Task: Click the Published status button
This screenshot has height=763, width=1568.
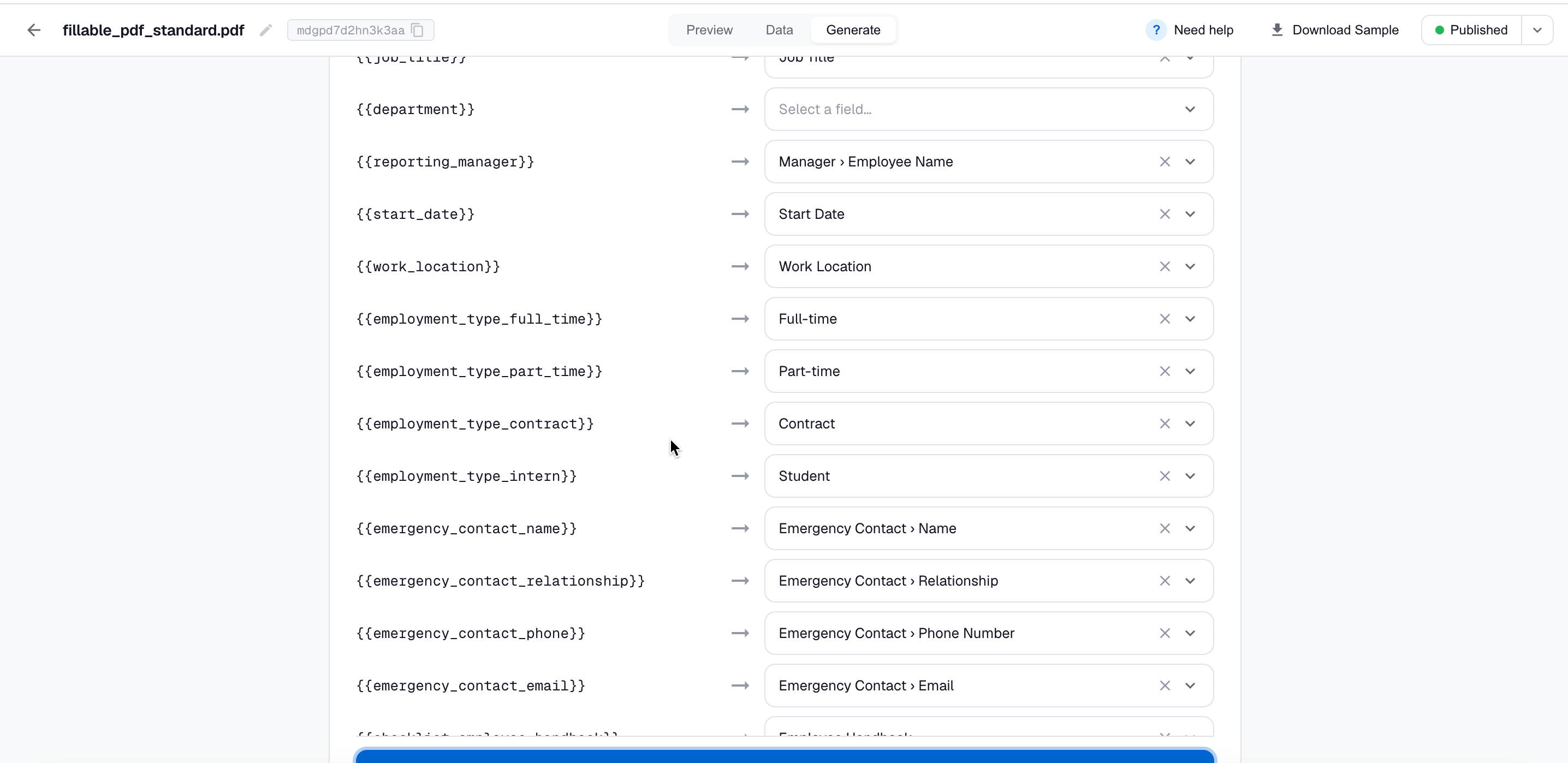Action: [1471, 30]
